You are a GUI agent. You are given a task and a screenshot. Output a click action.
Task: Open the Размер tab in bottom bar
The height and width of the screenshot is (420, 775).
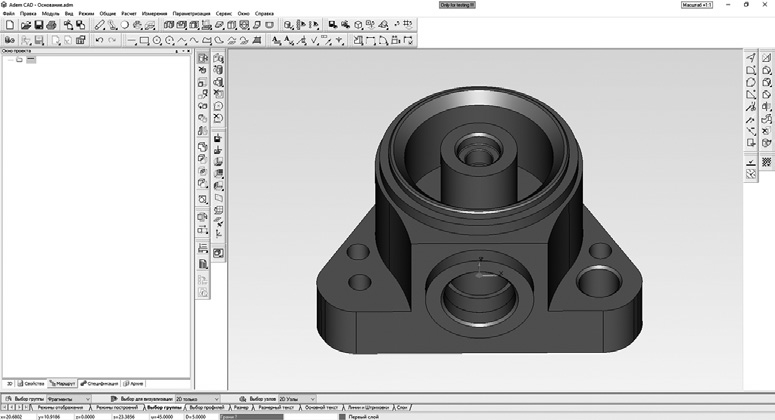point(241,408)
